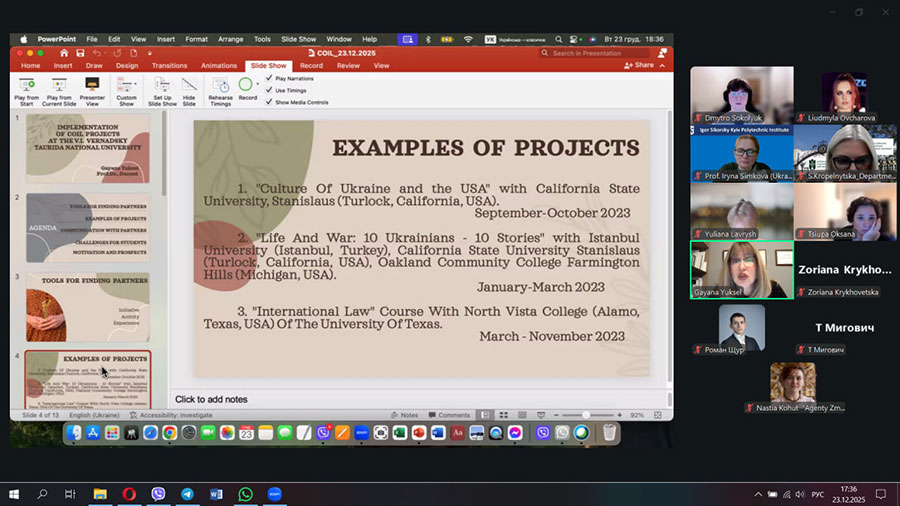Open Finder from the macOS Dock
Screen dimensions: 900x506
click(x=73, y=433)
